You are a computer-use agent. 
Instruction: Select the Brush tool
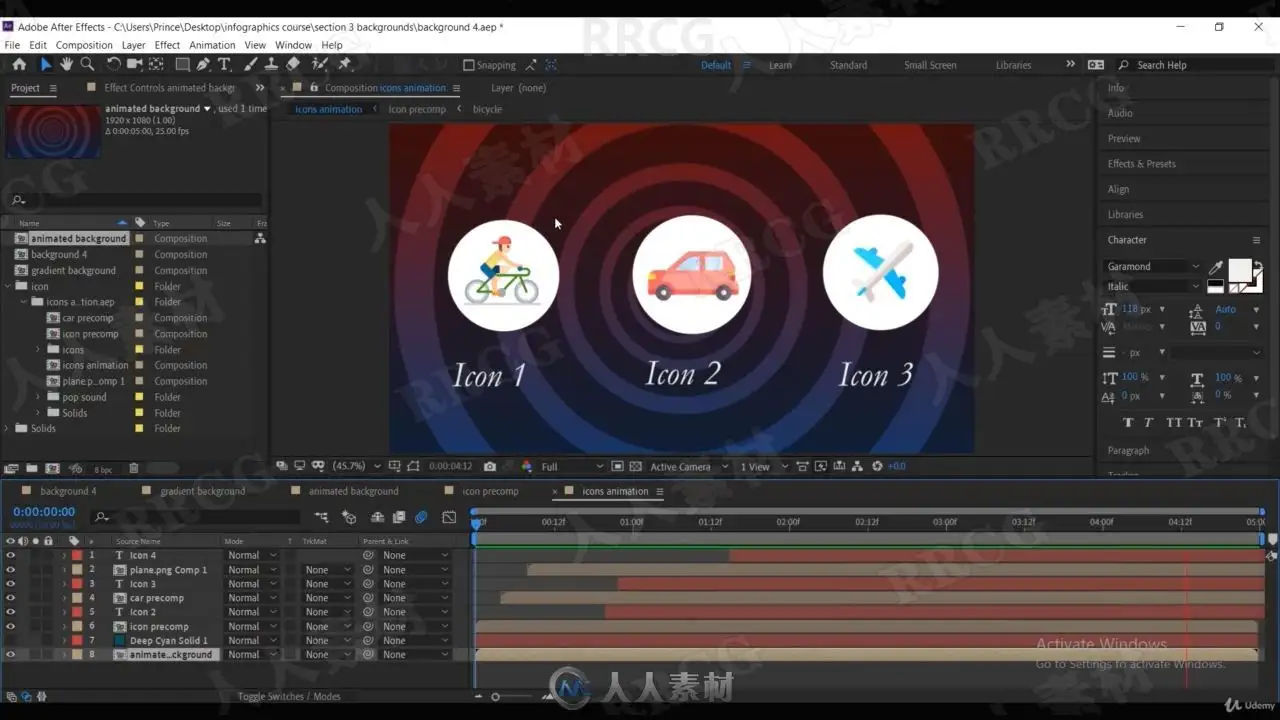250,64
